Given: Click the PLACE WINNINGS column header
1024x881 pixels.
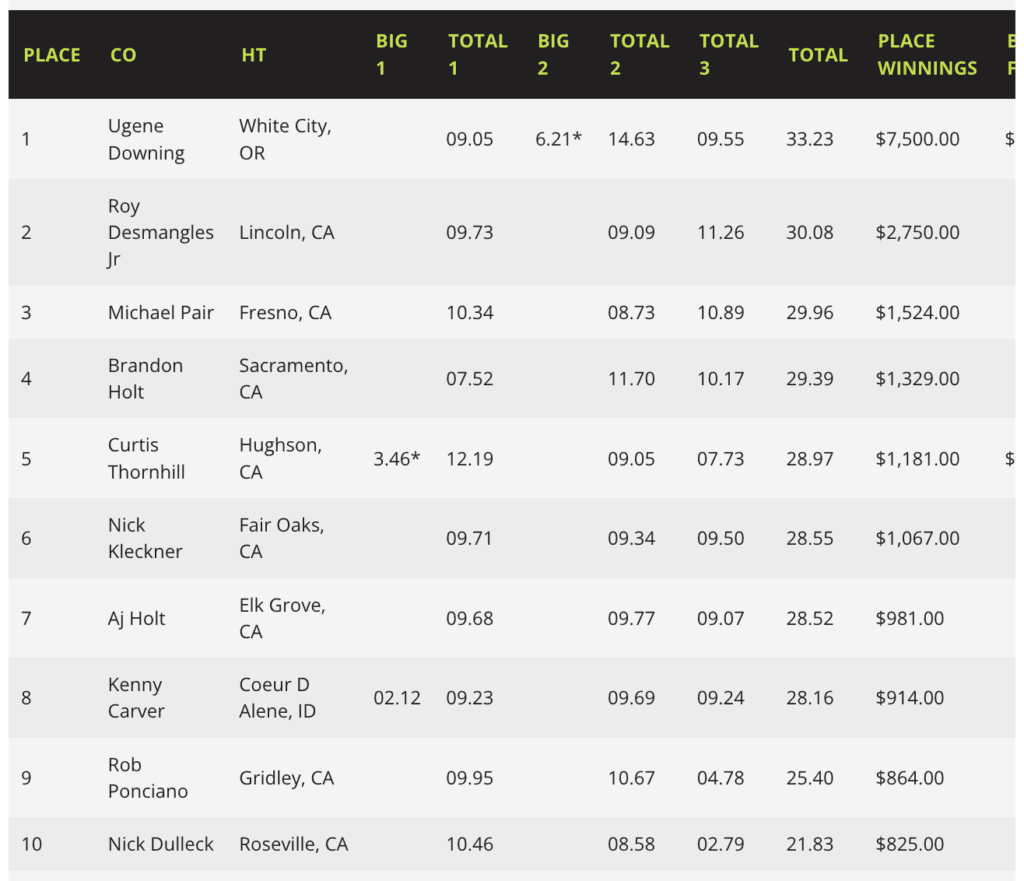Looking at the screenshot, I should coord(927,55).
